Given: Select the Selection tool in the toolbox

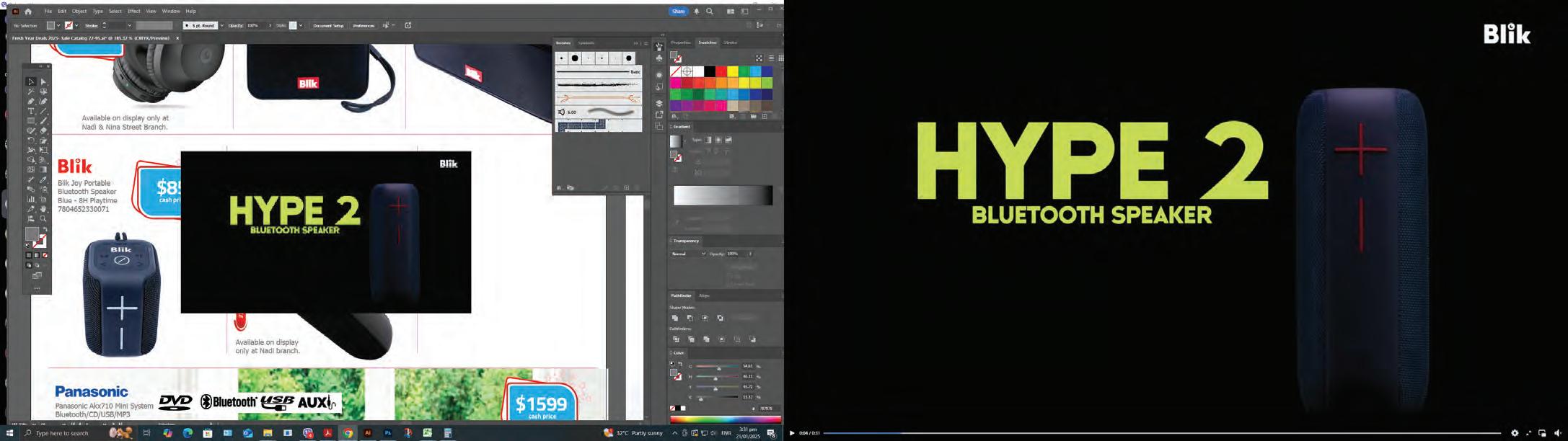Looking at the screenshot, I should [x=31, y=82].
